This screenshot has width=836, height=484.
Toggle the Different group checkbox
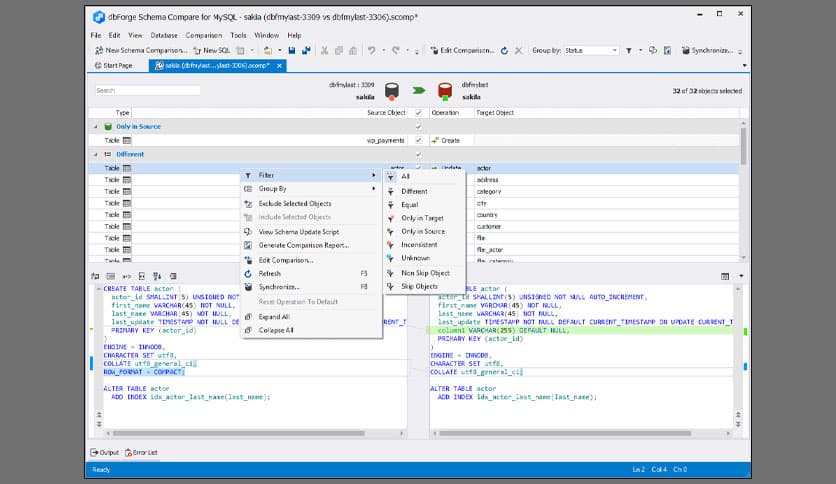419,155
